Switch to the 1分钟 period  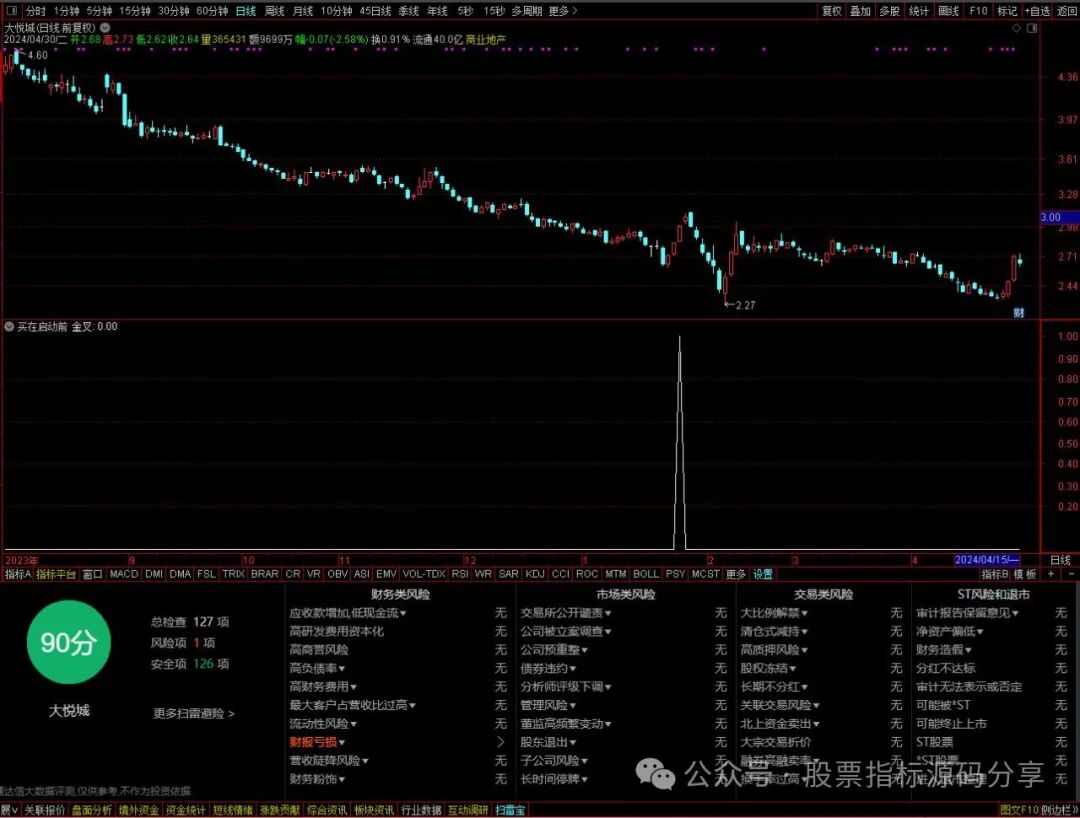(66, 11)
